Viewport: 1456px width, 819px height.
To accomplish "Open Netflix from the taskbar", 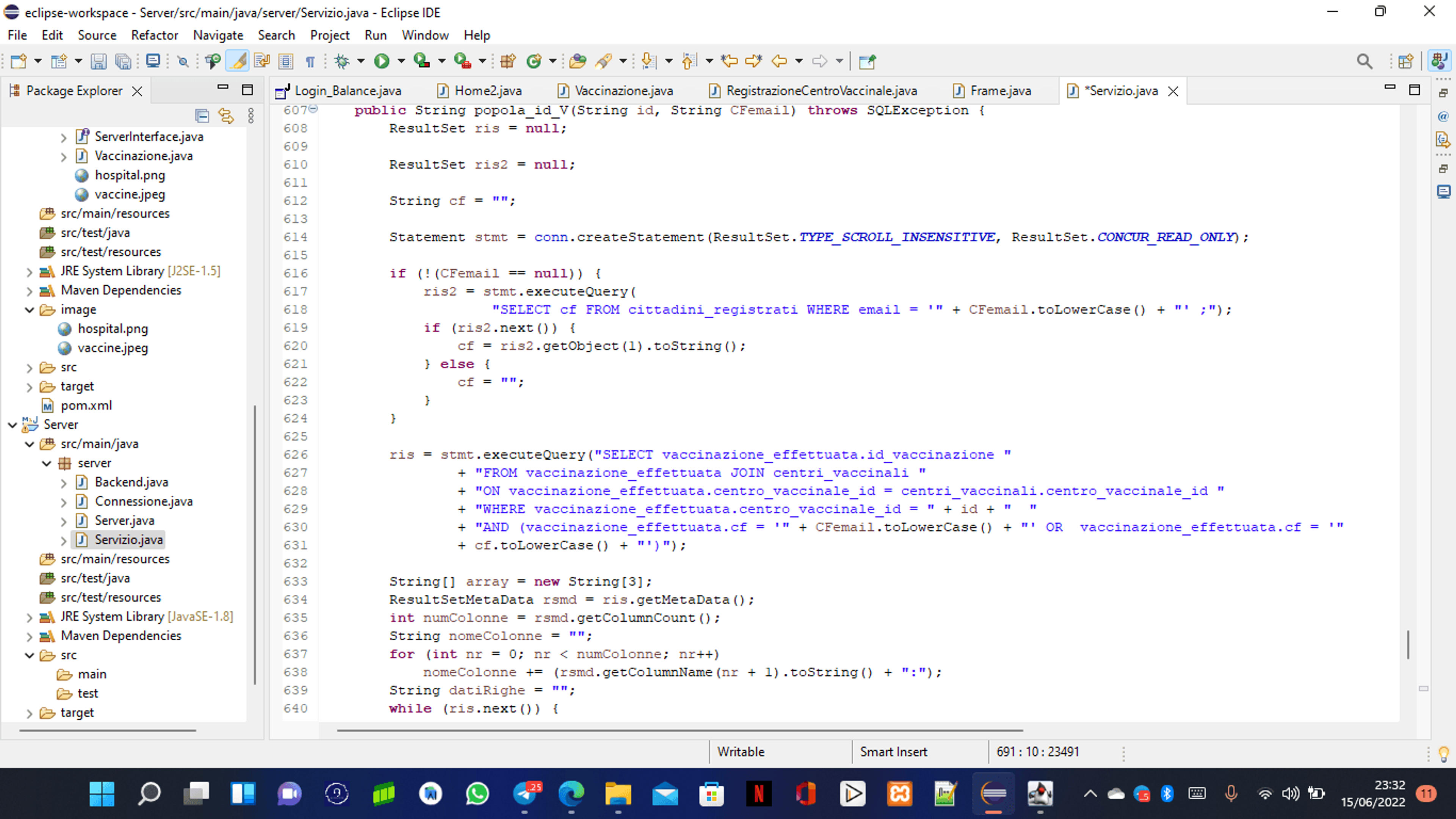I will pyautogui.click(x=758, y=794).
